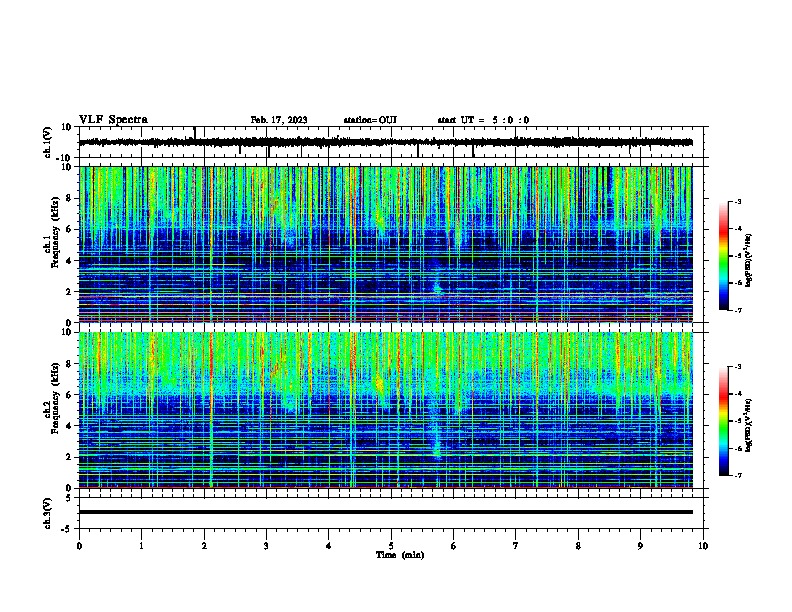
Task: Click time axis tick label "10"
Action: pos(703,546)
